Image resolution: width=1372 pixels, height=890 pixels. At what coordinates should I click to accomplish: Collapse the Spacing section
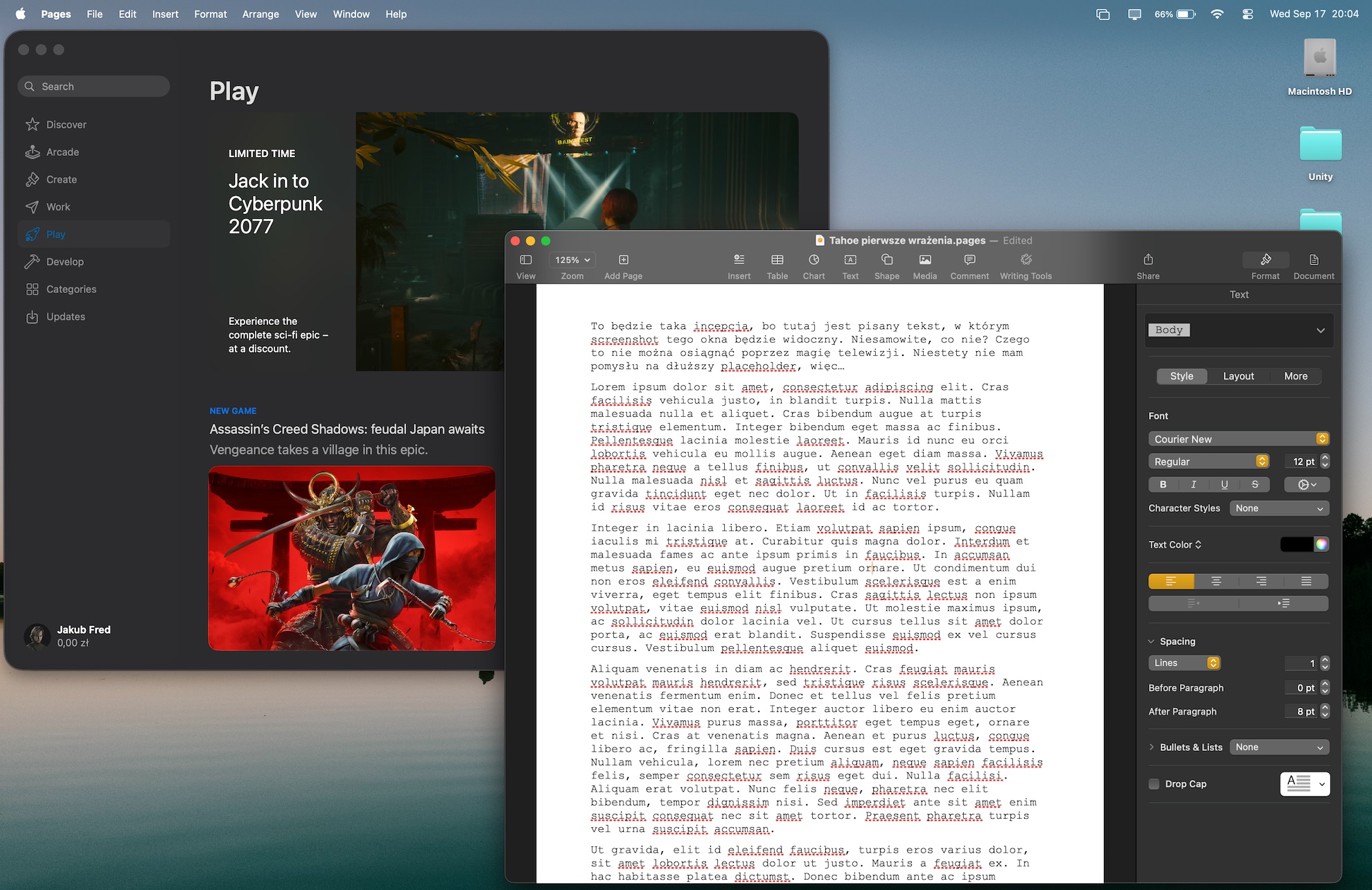(x=1152, y=641)
